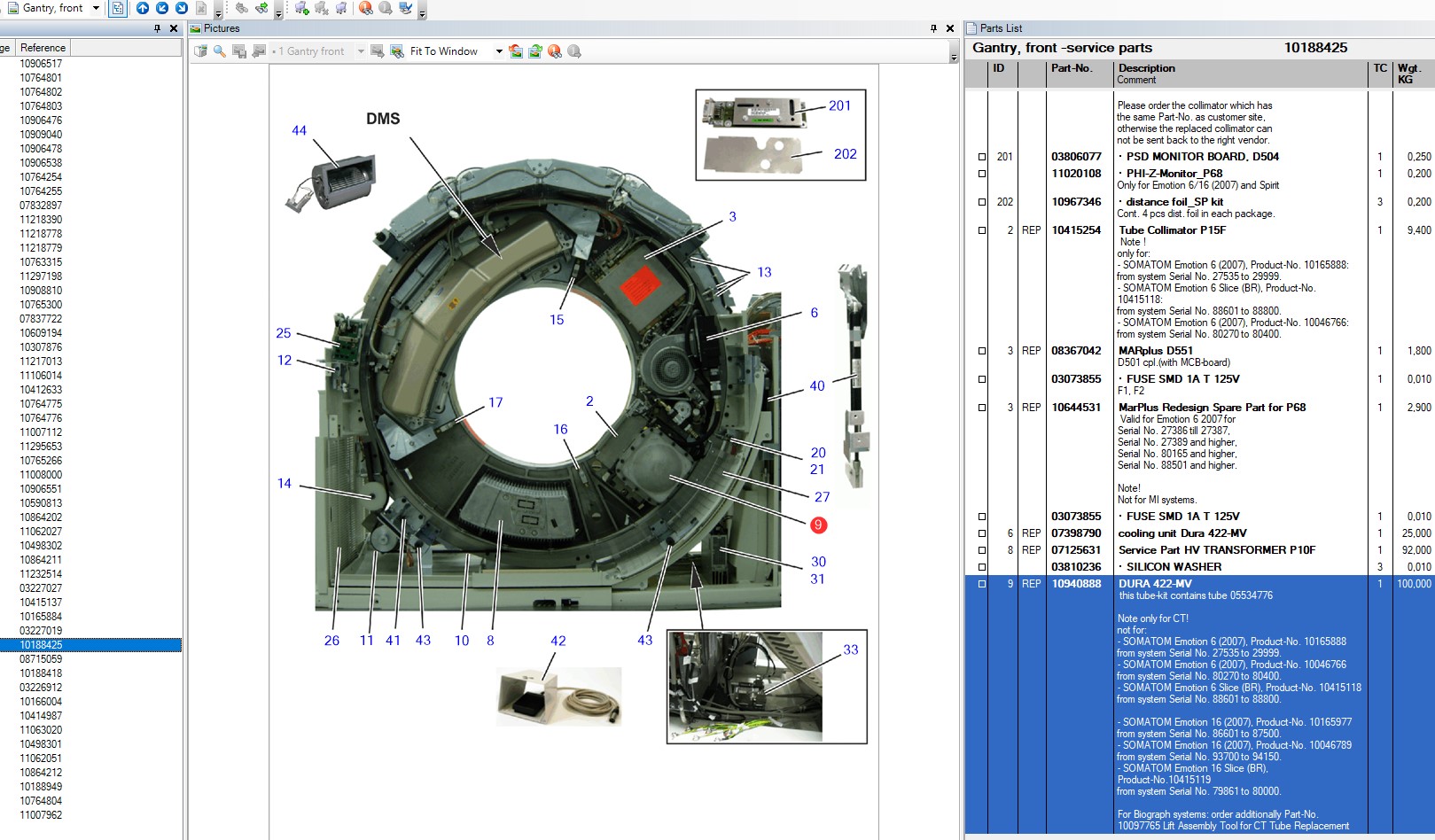This screenshot has width=1435, height=840.
Task: Click the red callout marker 9
Action: coord(818,525)
